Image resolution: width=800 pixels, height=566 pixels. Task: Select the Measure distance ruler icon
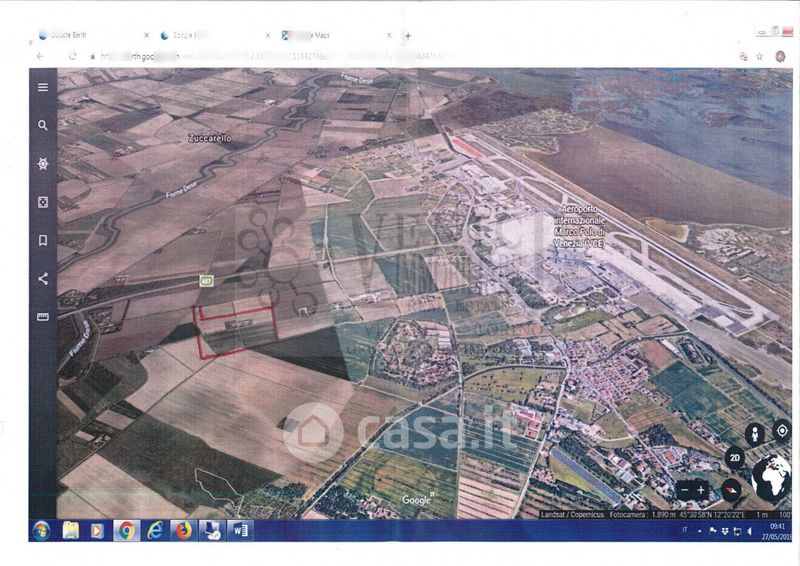click(x=42, y=317)
